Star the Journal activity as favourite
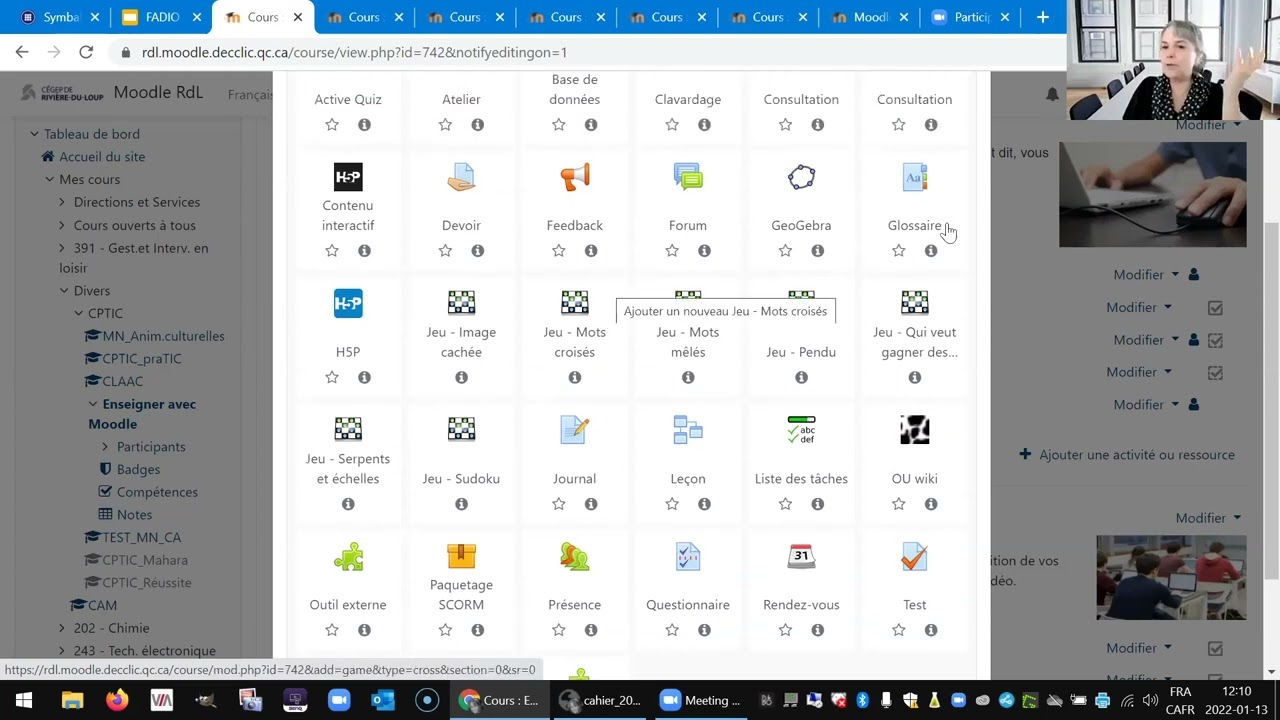 click(559, 504)
